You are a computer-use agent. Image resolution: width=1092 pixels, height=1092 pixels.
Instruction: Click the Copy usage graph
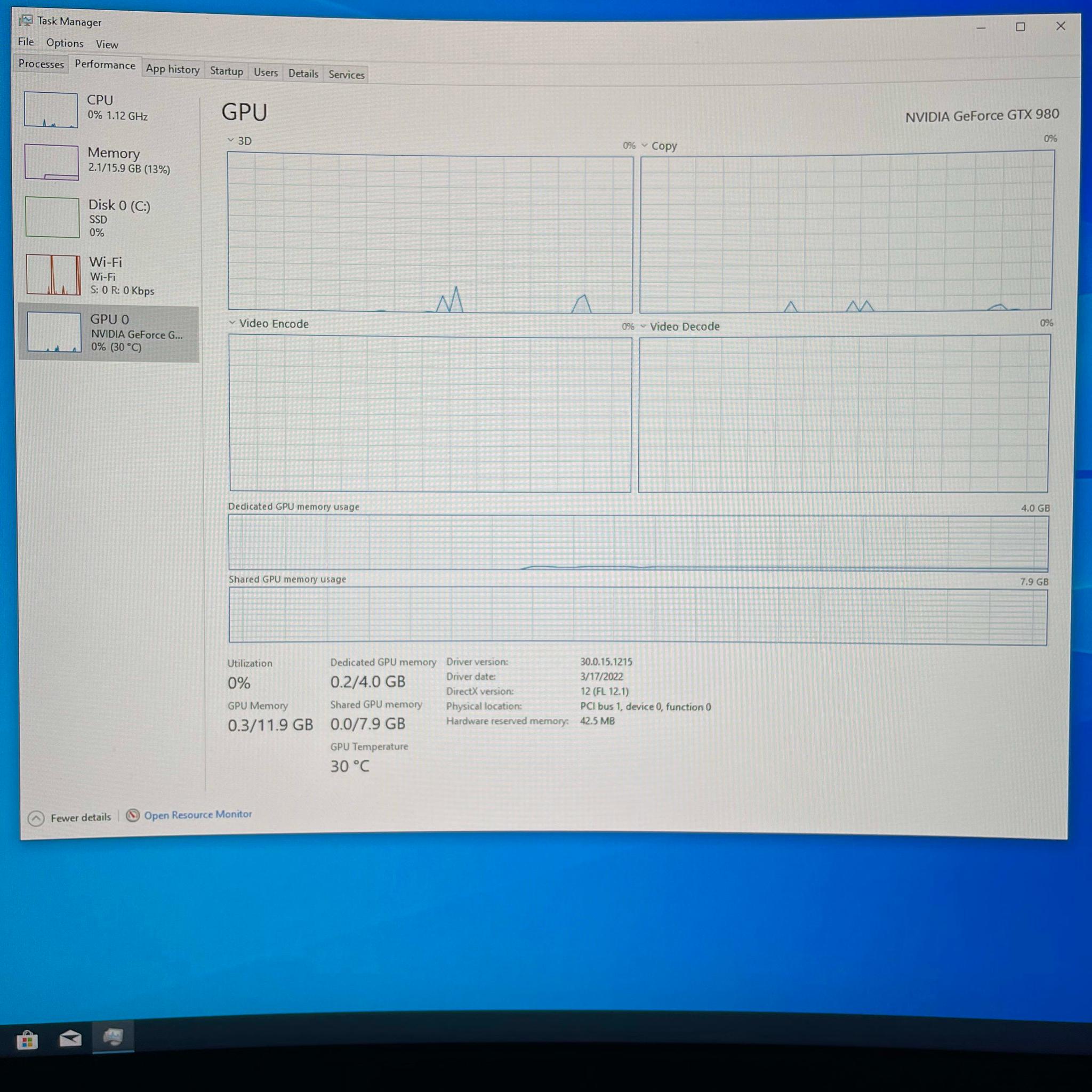(846, 231)
